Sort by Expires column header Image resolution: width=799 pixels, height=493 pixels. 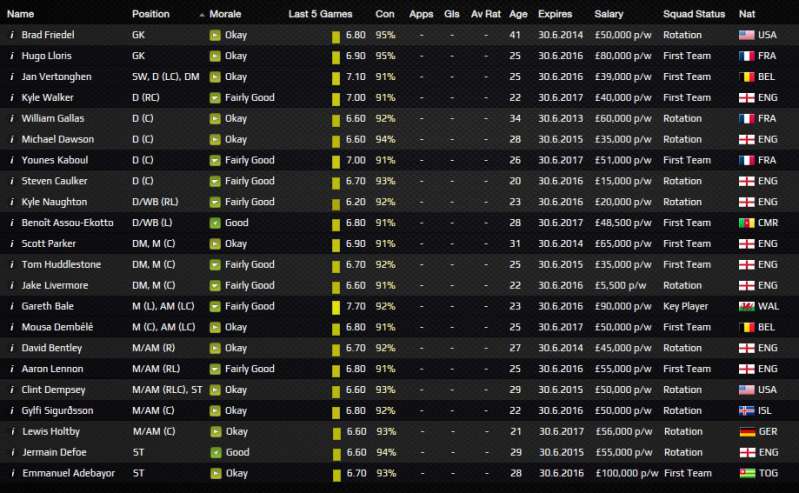coord(555,14)
